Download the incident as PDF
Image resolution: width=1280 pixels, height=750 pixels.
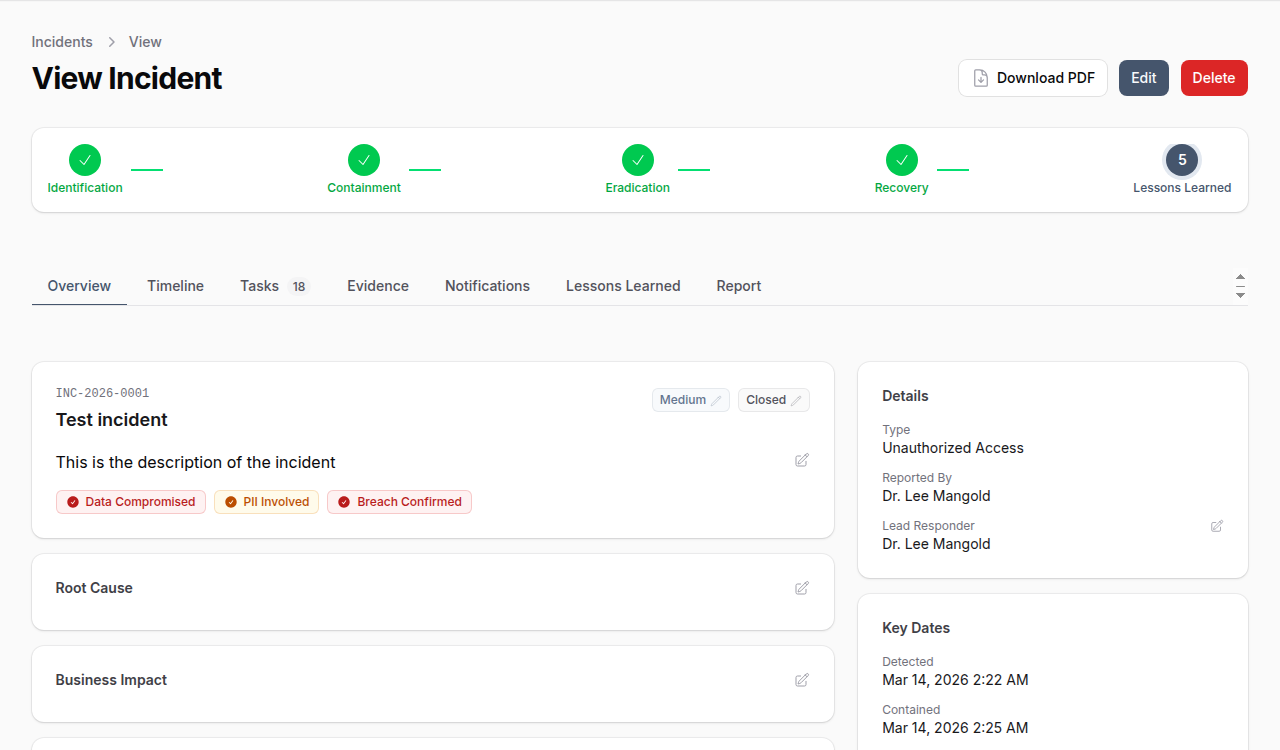[x=1033, y=78]
